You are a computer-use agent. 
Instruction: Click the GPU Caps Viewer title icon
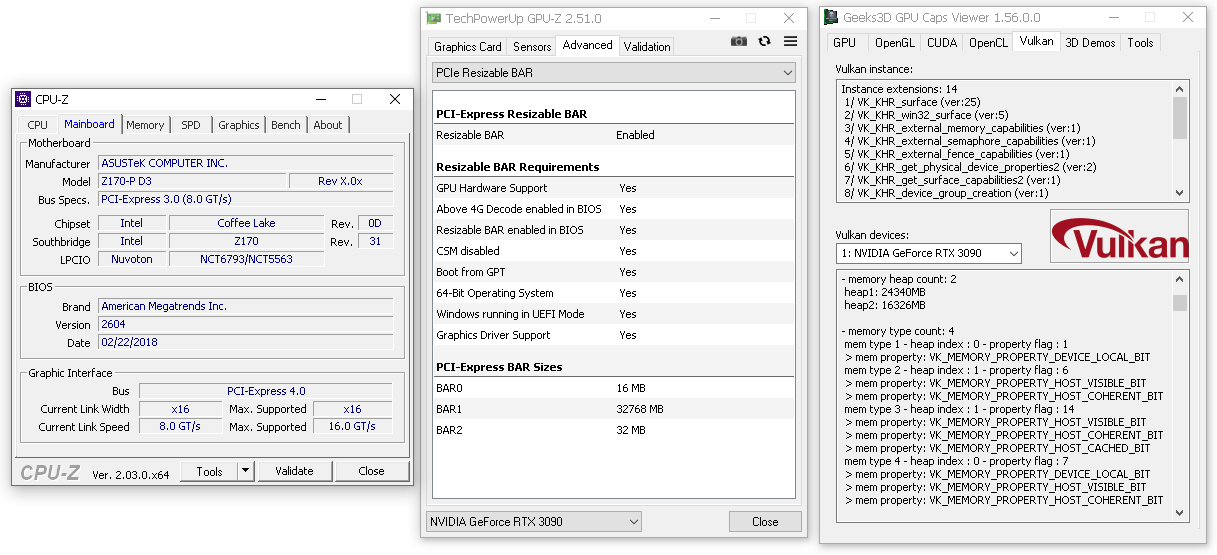pyautogui.click(x=831, y=17)
